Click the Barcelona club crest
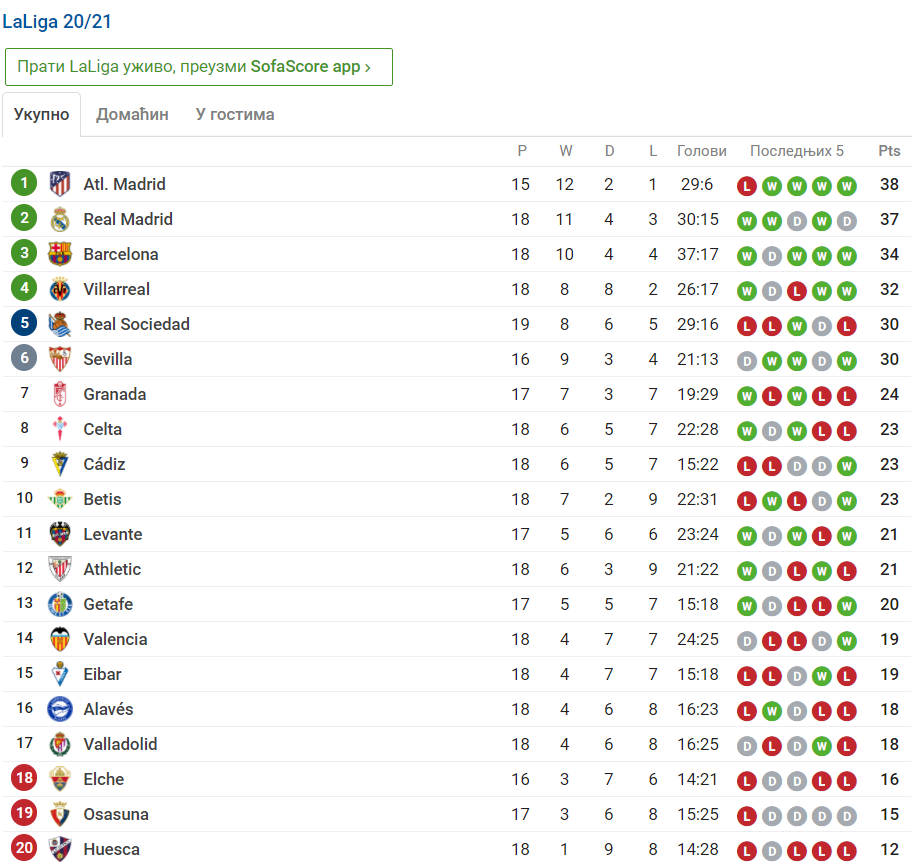This screenshot has height=866, width=914. tap(60, 254)
